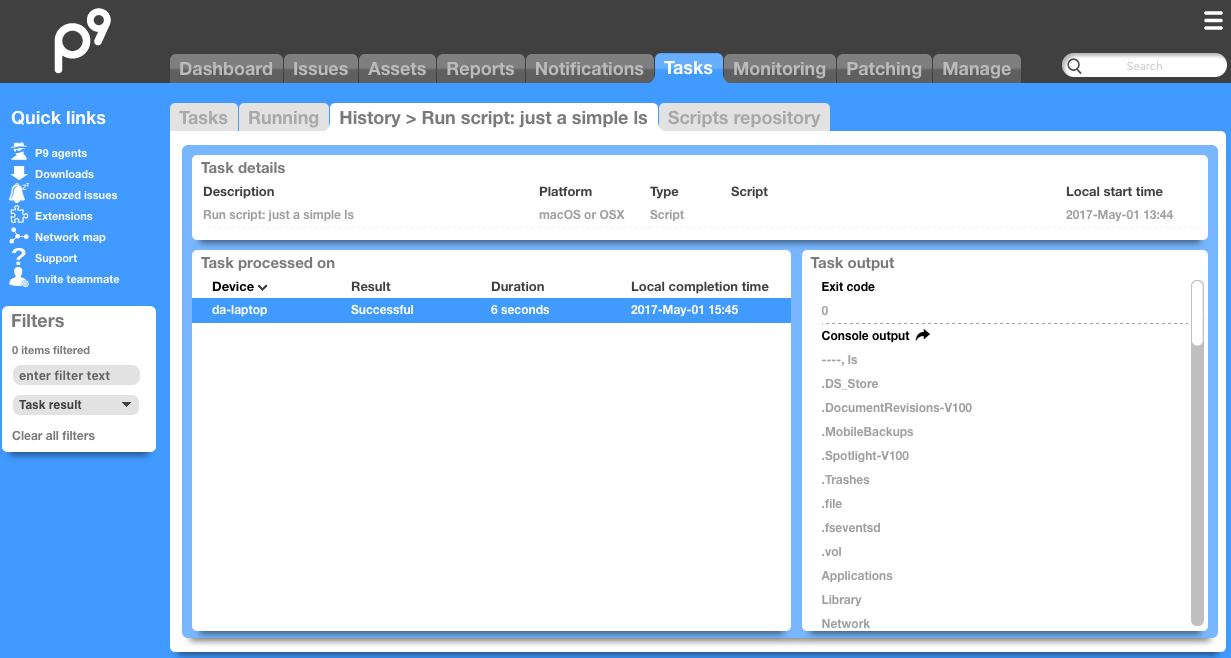1231x658 pixels.
Task: Click the enter filter text field
Action: pyautogui.click(x=76, y=375)
